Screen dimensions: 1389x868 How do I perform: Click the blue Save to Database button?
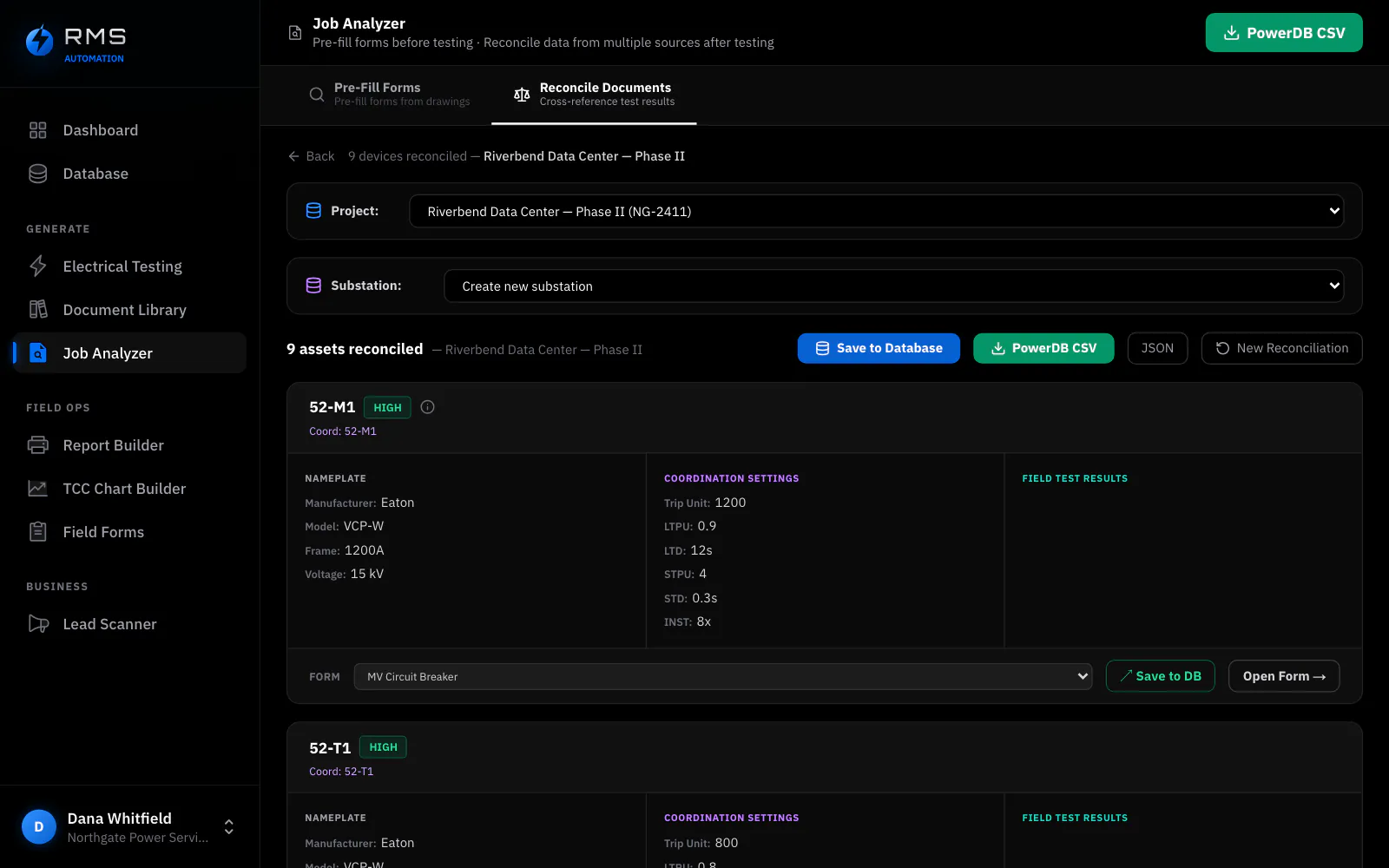[x=879, y=348]
